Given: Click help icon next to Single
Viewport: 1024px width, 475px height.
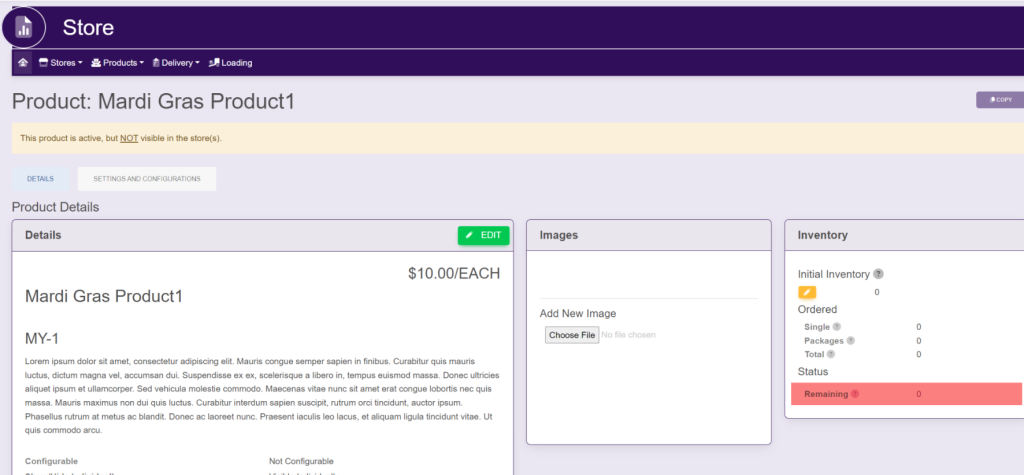Looking at the screenshot, I should tap(837, 327).
